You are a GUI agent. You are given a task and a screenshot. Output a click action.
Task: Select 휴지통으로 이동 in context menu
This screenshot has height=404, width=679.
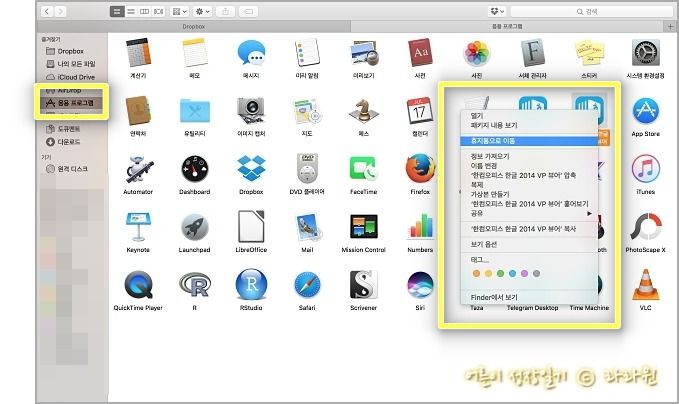point(529,141)
